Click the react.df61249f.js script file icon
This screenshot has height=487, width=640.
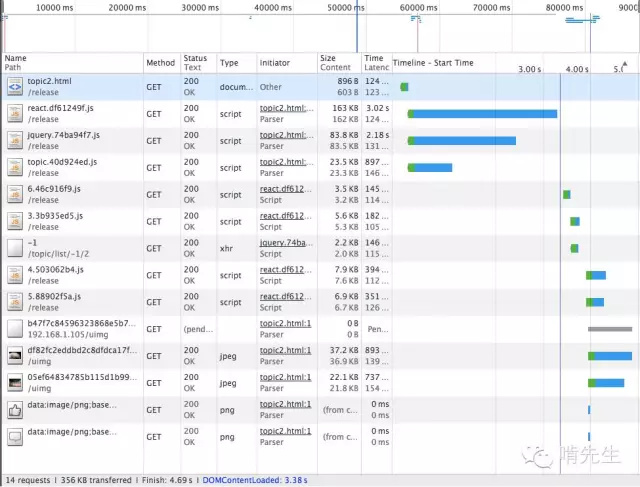pyautogui.click(x=15, y=114)
